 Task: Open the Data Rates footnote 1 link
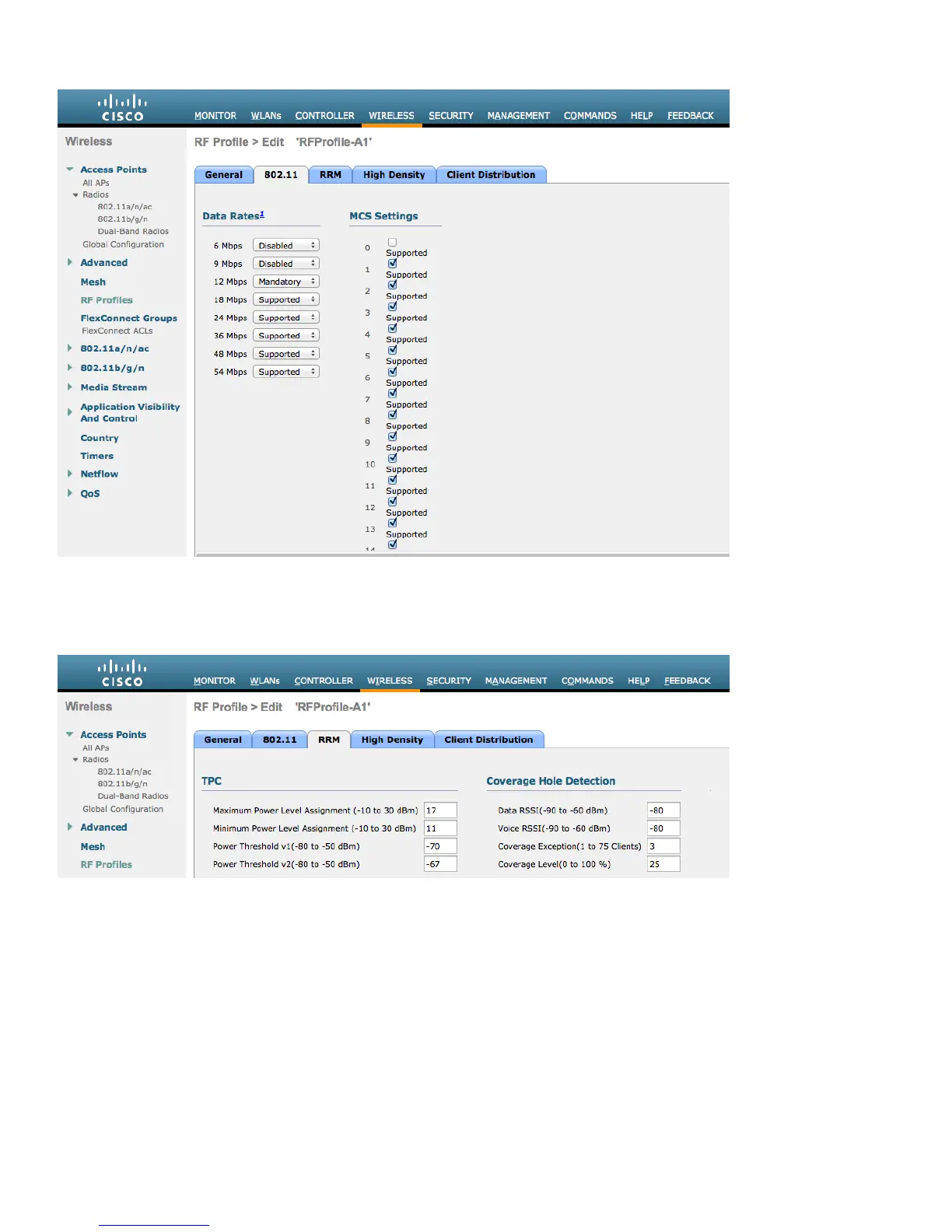[x=262, y=214]
